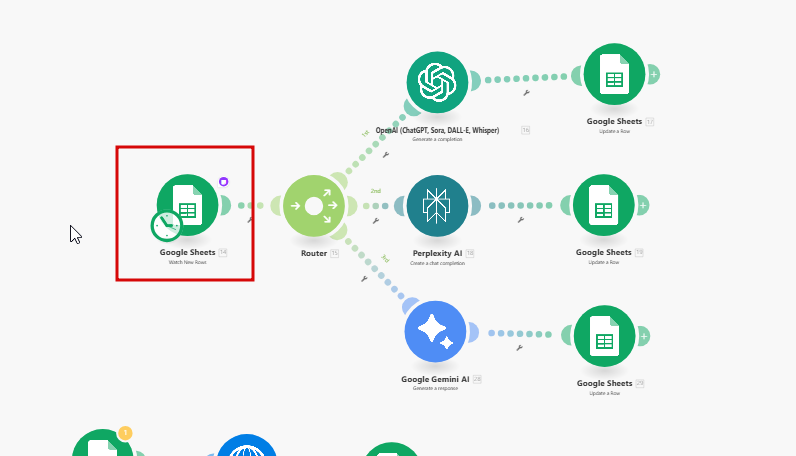Open Google Sheets module following Perplexity AI

click(604, 205)
